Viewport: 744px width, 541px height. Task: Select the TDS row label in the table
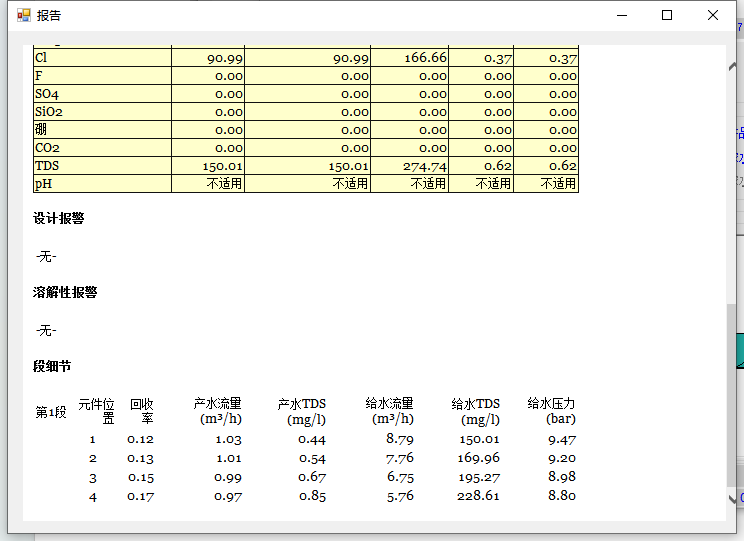tap(47, 166)
